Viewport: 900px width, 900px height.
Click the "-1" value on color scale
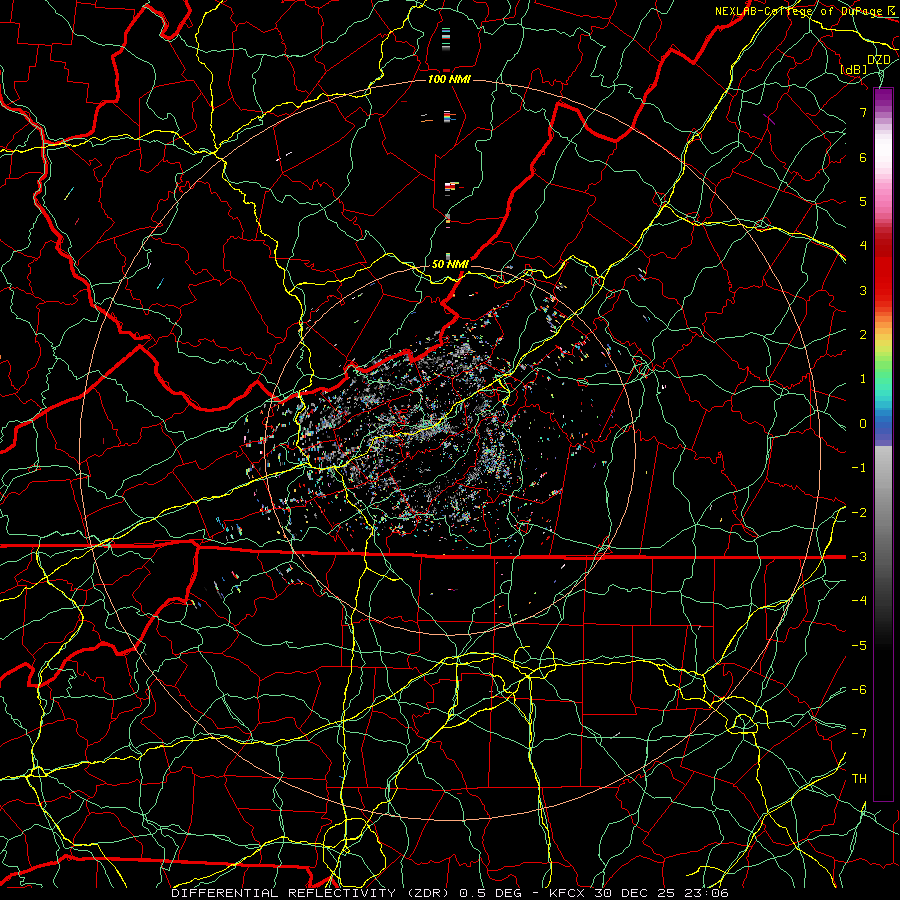pyautogui.click(x=859, y=468)
